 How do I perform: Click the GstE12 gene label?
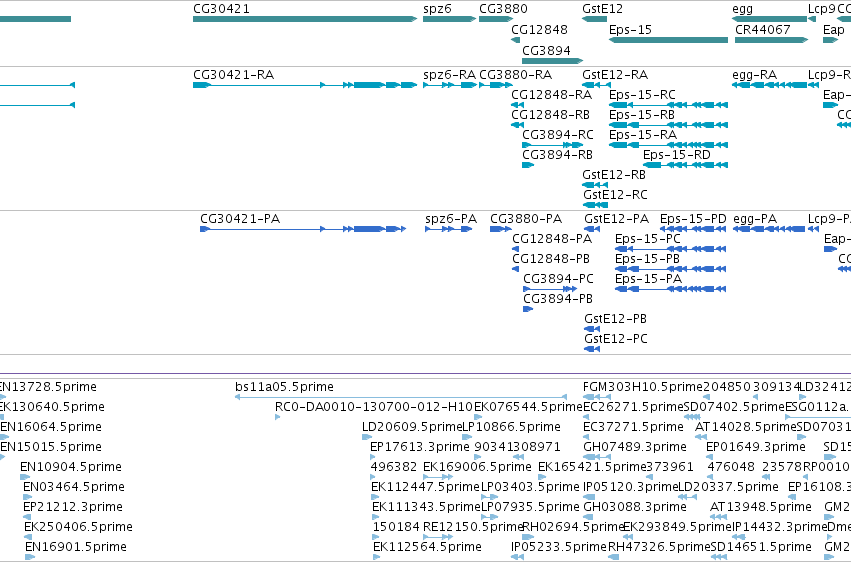pyautogui.click(x=602, y=9)
